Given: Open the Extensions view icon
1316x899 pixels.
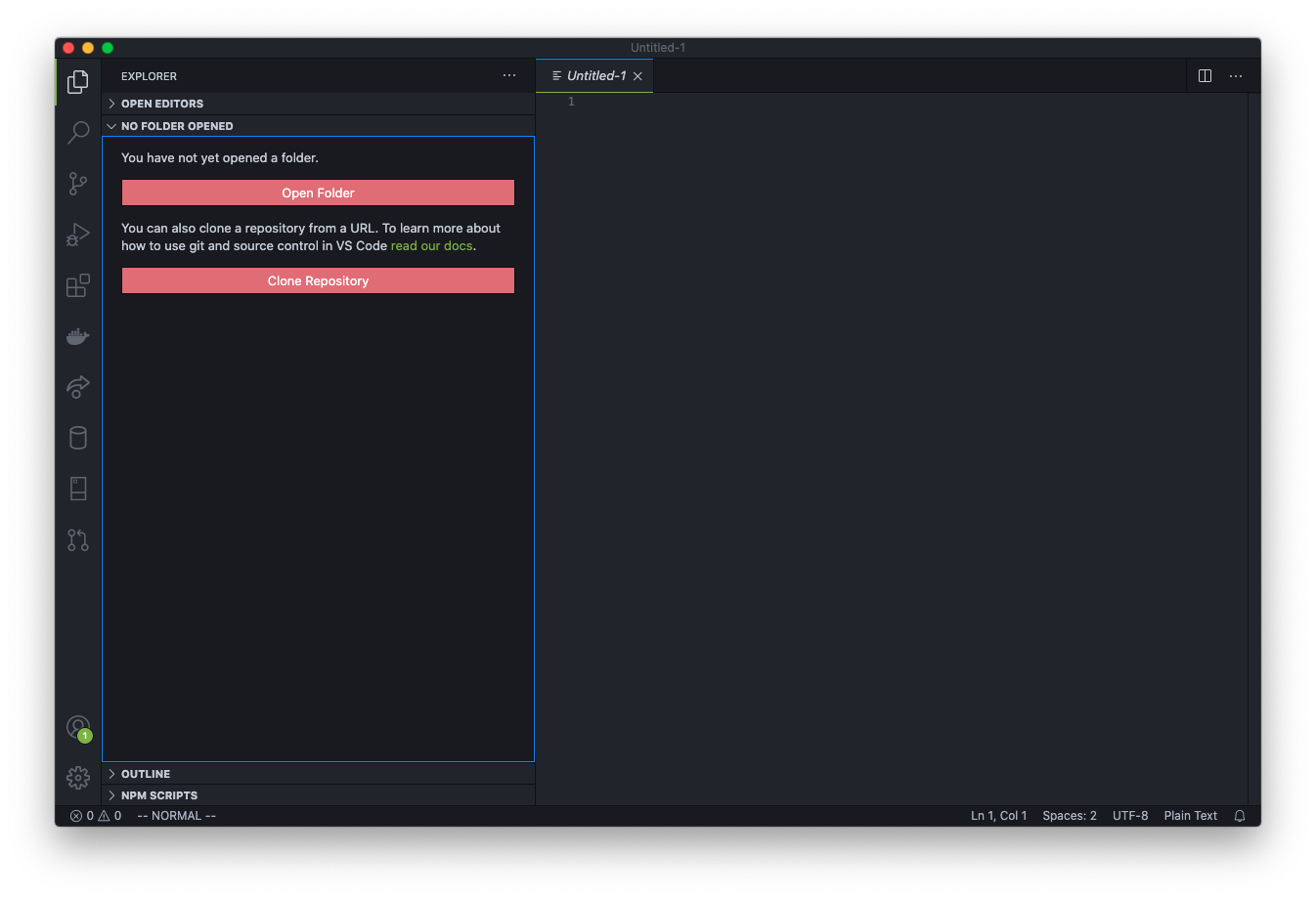Looking at the screenshot, I should [x=78, y=285].
